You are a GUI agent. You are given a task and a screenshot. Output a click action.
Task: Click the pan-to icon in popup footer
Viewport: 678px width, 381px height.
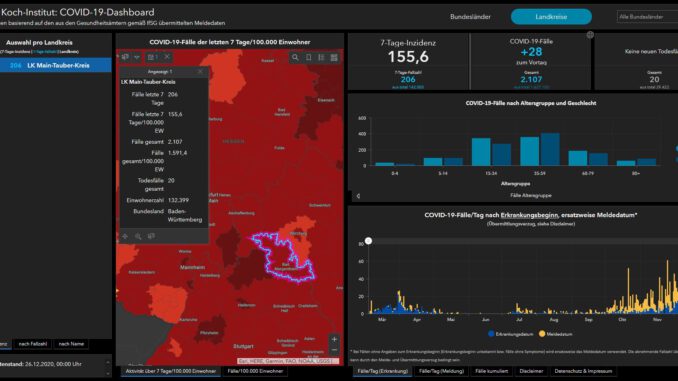coord(125,236)
